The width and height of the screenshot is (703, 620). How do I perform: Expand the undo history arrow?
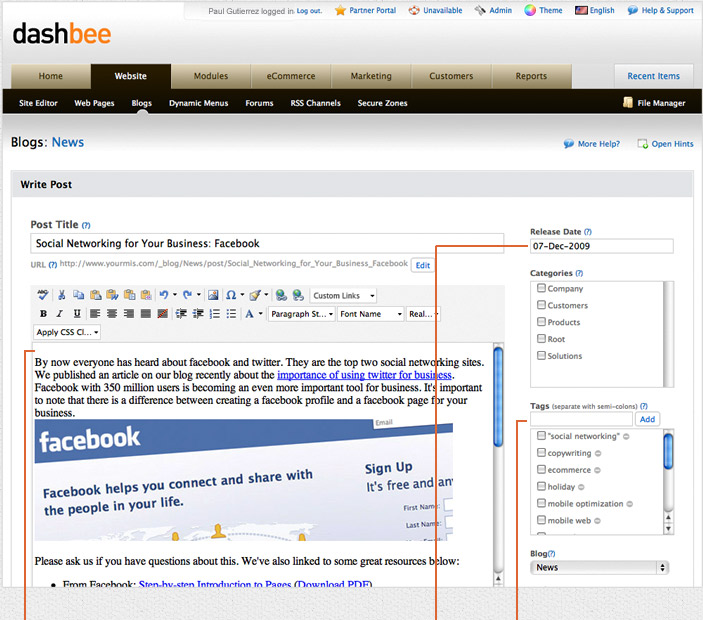point(175,295)
